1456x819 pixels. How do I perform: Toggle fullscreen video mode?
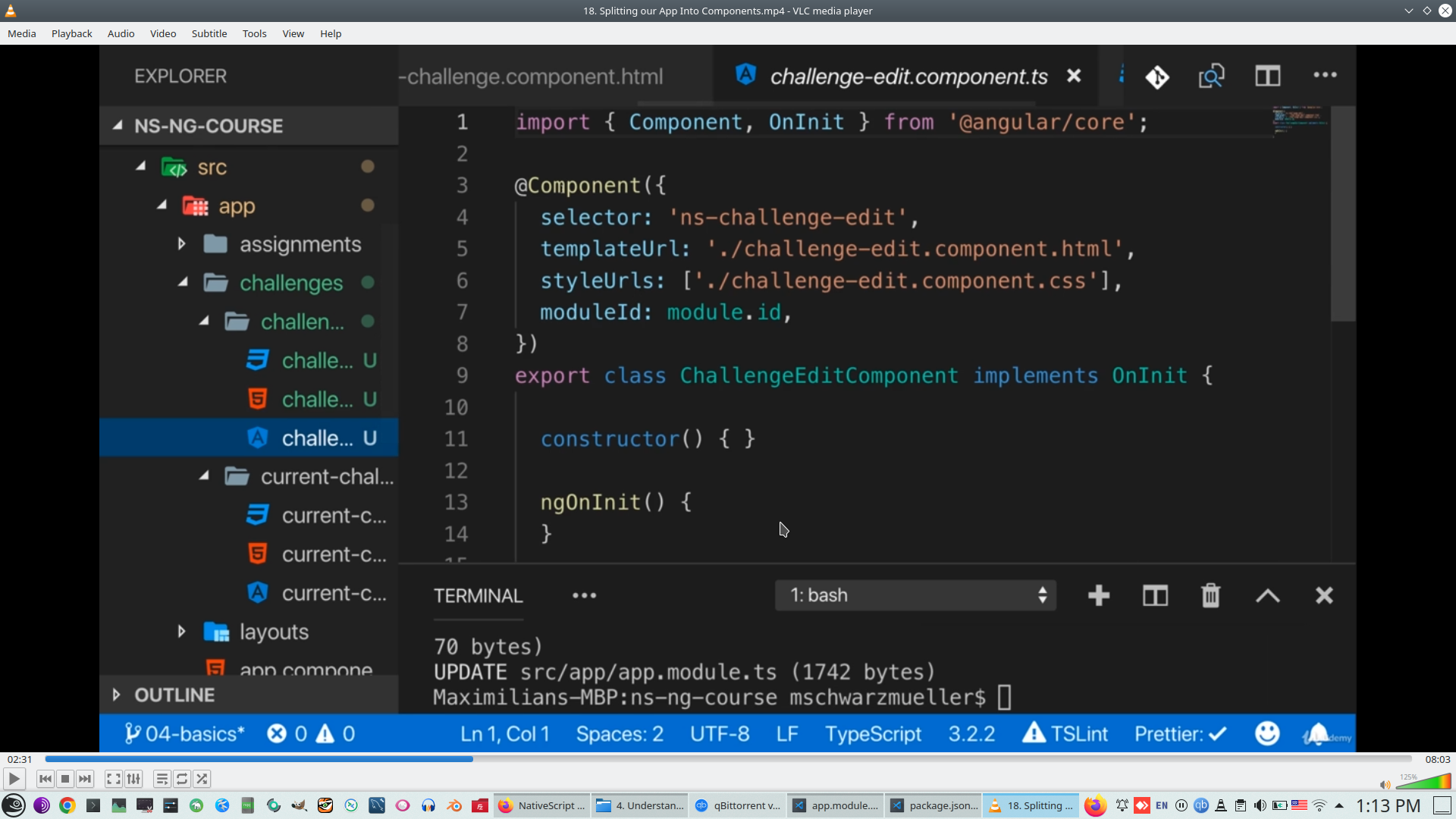pos(113,779)
